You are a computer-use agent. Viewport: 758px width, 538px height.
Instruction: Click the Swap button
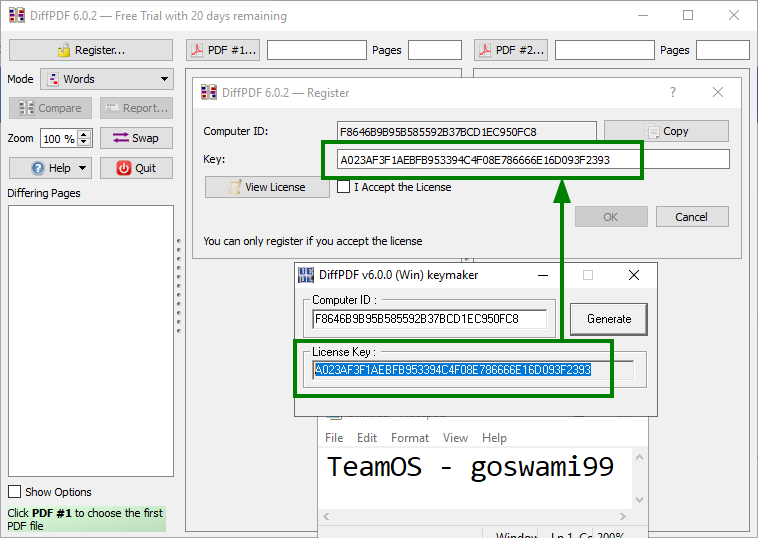[136, 138]
